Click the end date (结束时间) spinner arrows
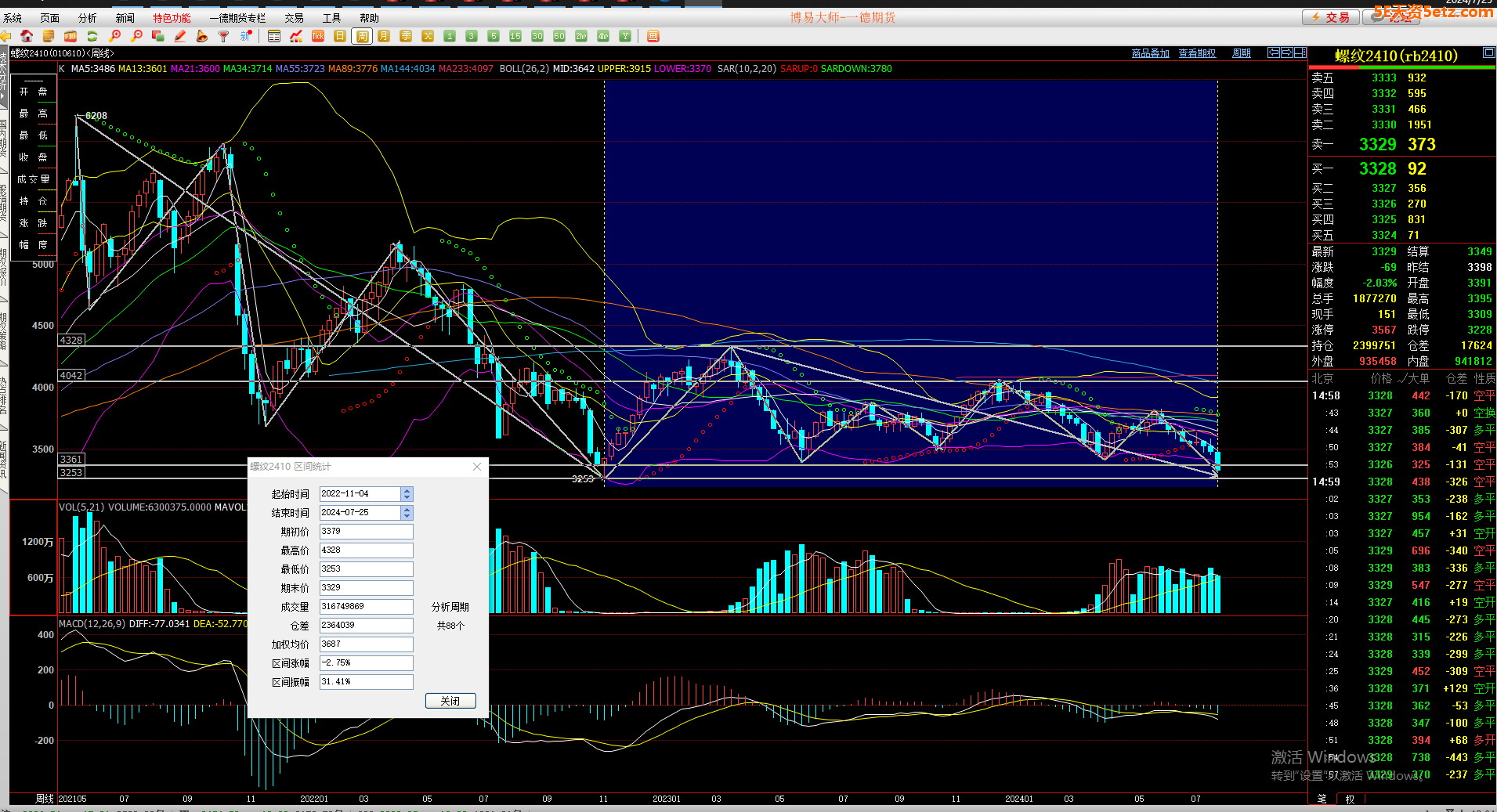1497x812 pixels. [x=407, y=513]
